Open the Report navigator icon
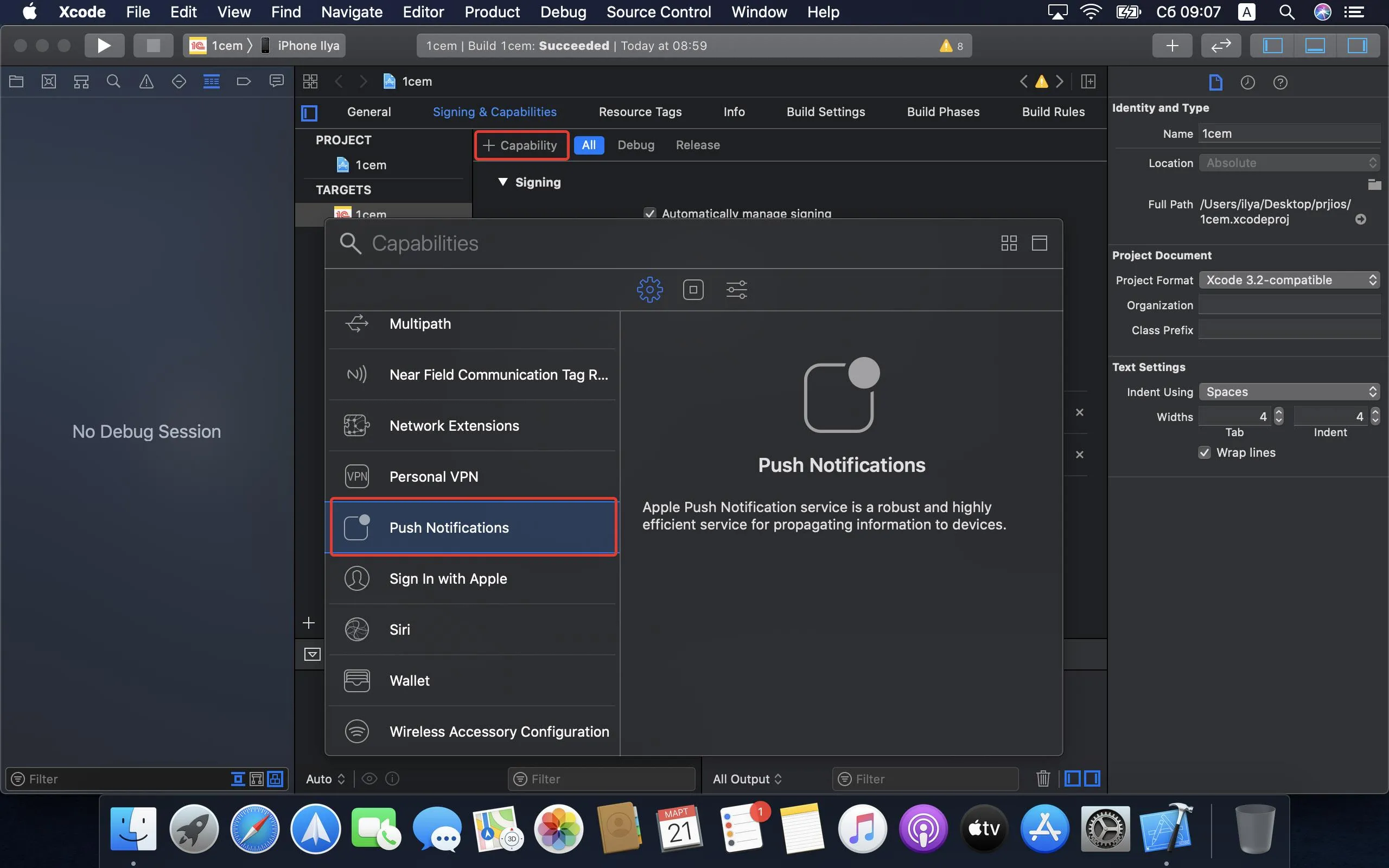 277,81
